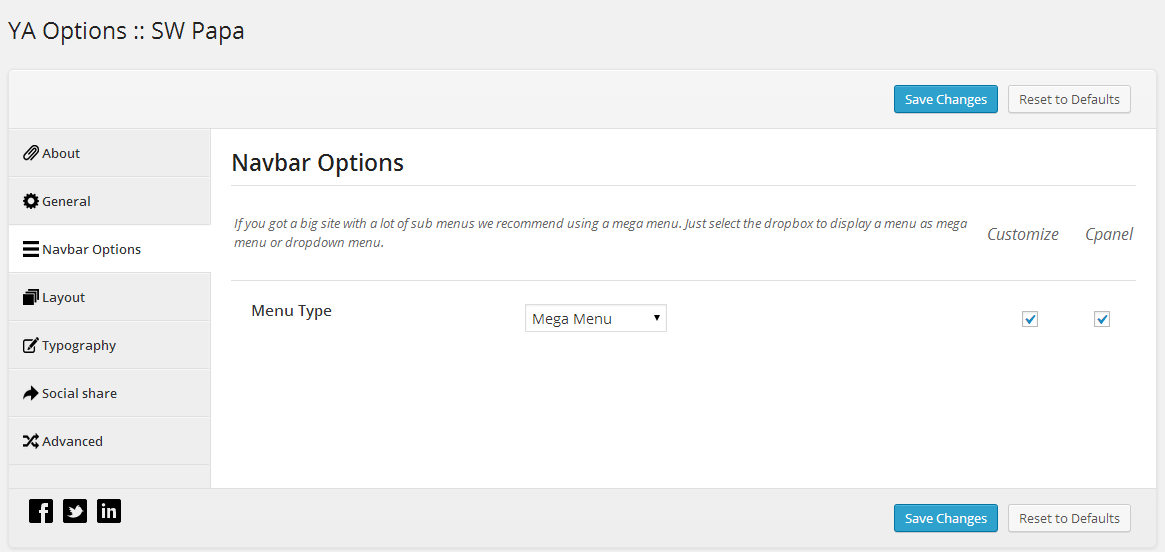The width and height of the screenshot is (1165, 552).
Task: Click the bottom Reset to Defaults button
Action: pyautogui.click(x=1069, y=518)
